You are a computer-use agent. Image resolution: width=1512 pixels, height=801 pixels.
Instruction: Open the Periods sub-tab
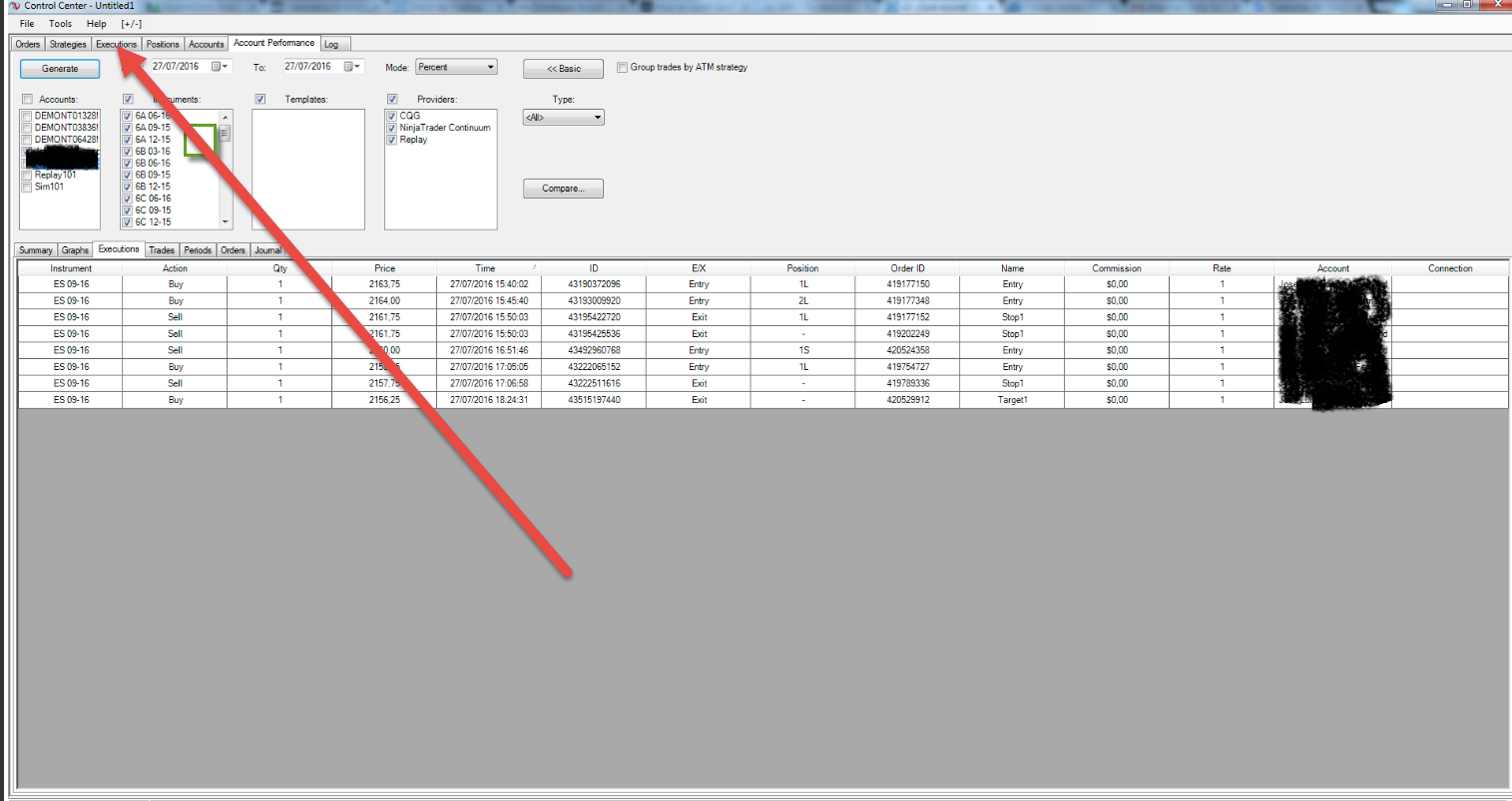click(x=198, y=250)
